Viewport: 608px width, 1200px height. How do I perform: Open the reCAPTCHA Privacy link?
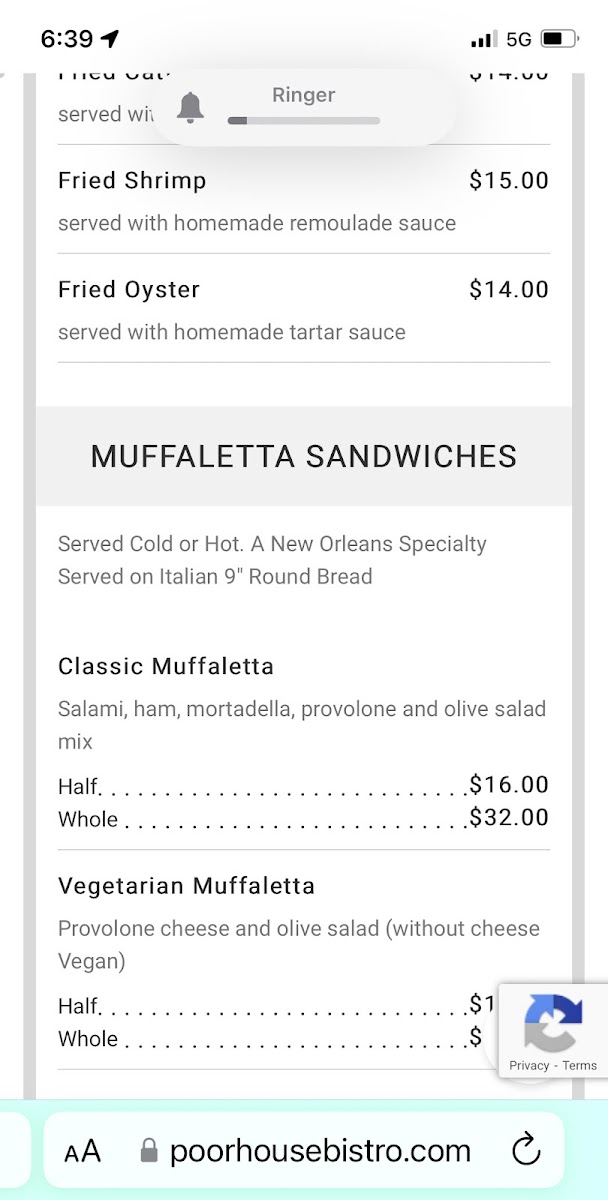tap(529, 1065)
